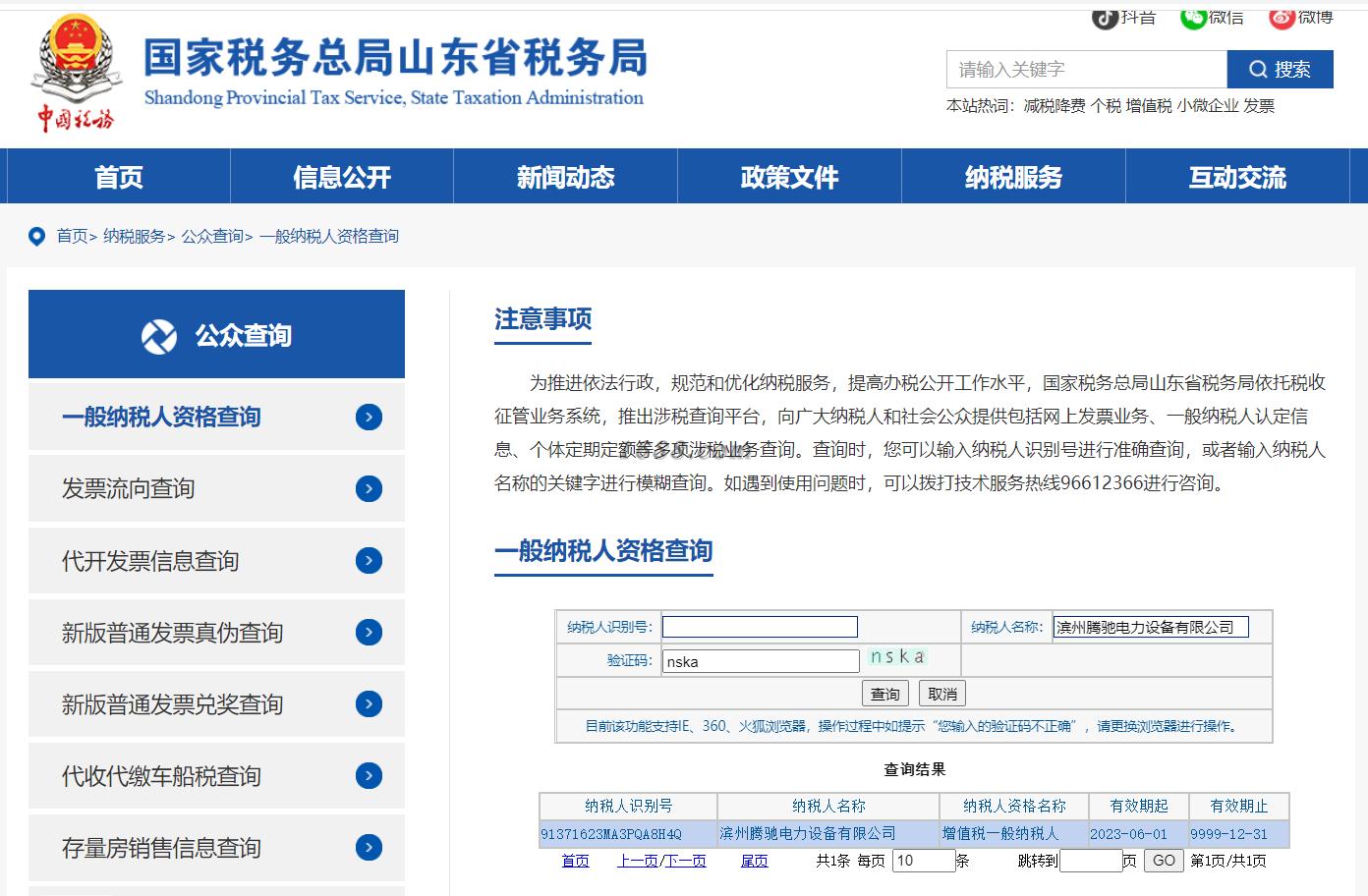Click the arrow icon beside 发票流向查询
Screen dimensions: 1368x896
tap(369, 489)
